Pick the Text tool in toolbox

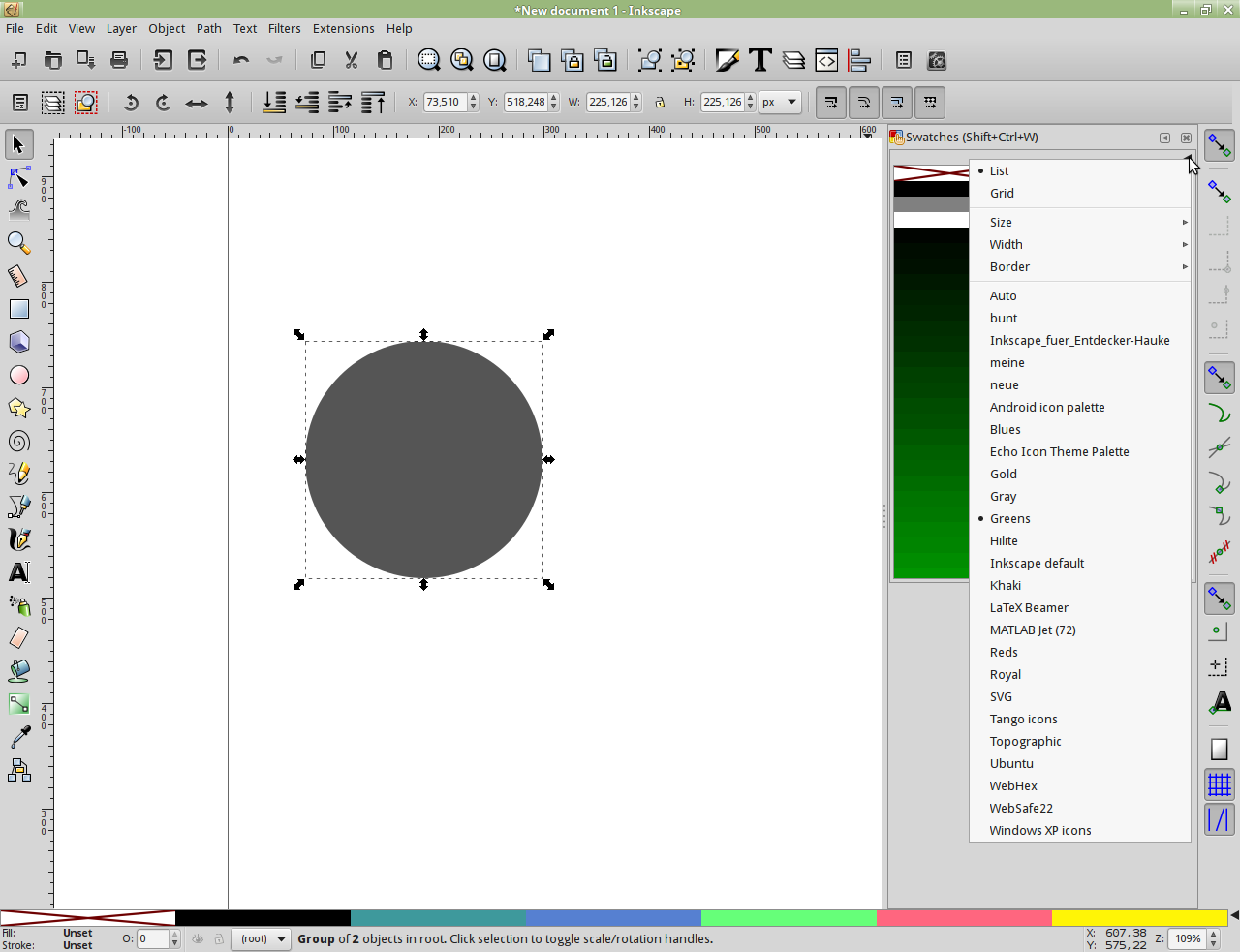tap(18, 572)
